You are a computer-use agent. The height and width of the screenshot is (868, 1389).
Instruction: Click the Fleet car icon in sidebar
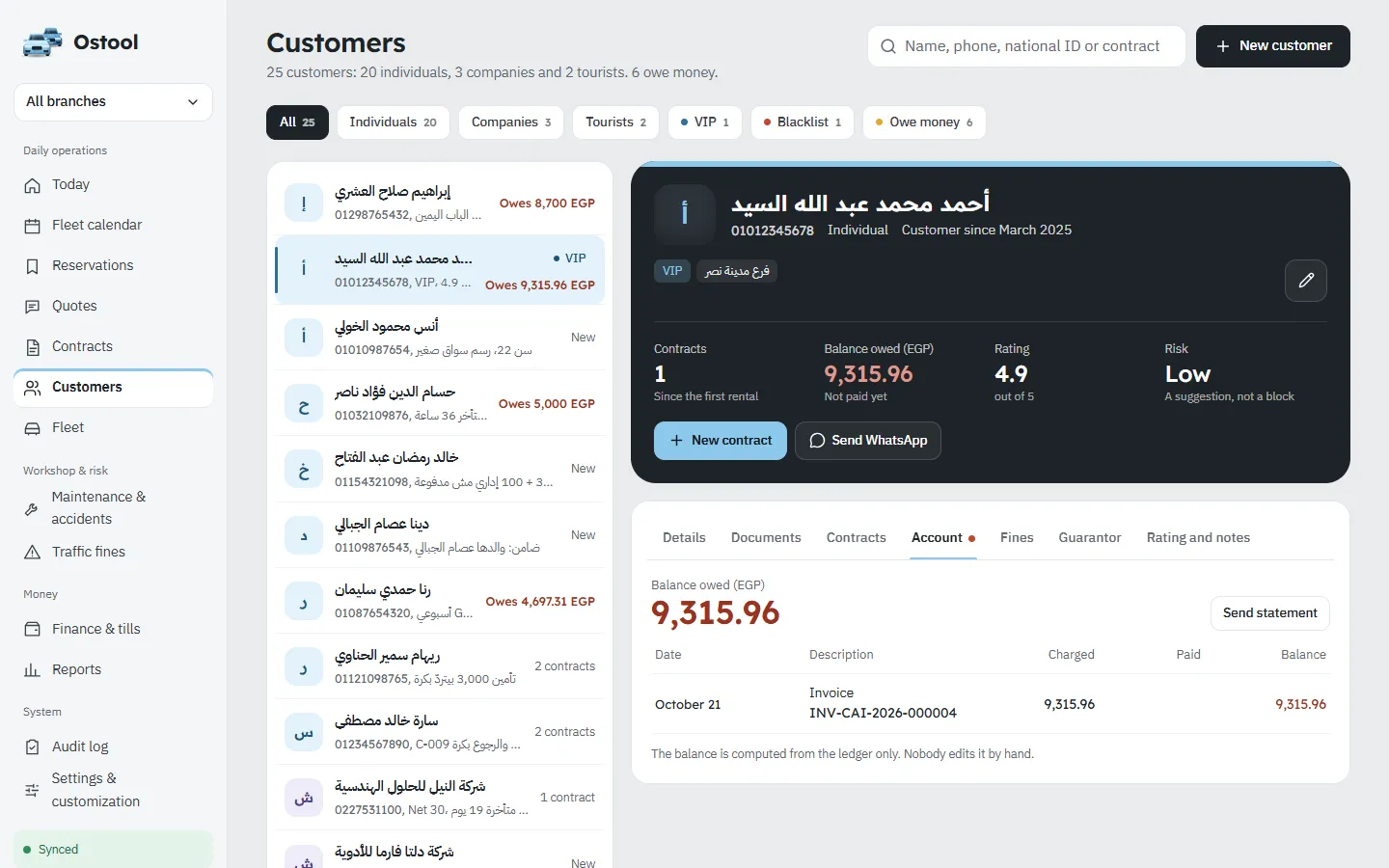tap(33, 428)
